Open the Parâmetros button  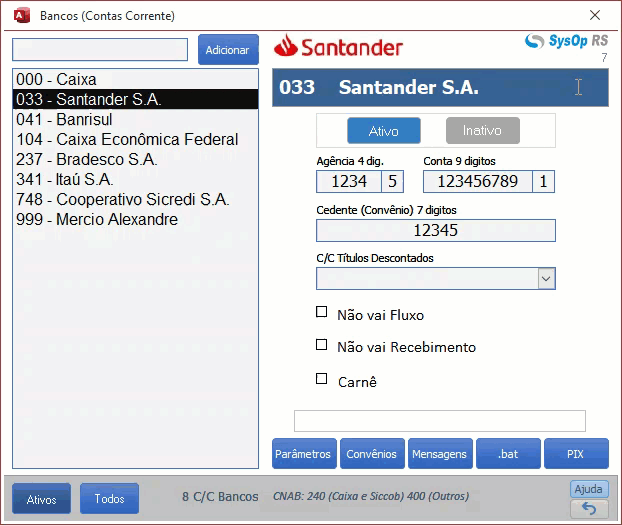pyautogui.click(x=304, y=453)
